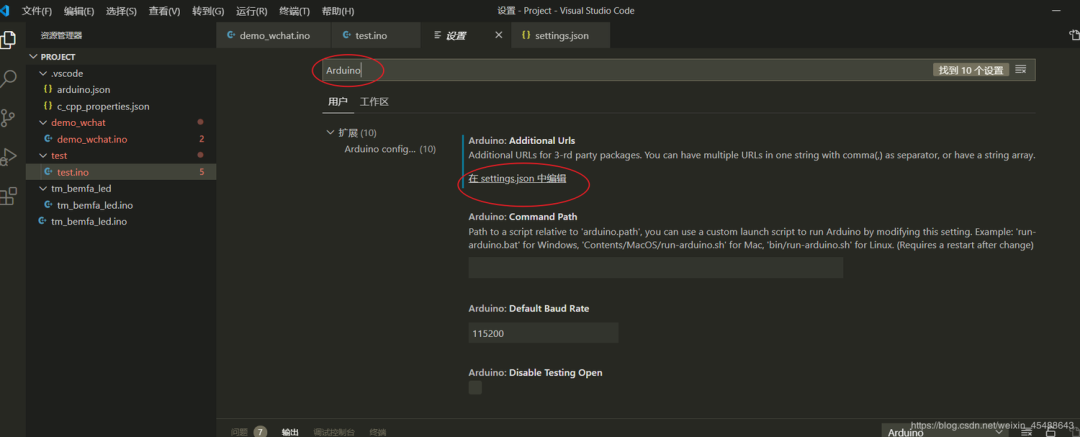The image size is (1080, 437).
Task: Switch to the 输出 panel tab
Action: tap(290, 432)
